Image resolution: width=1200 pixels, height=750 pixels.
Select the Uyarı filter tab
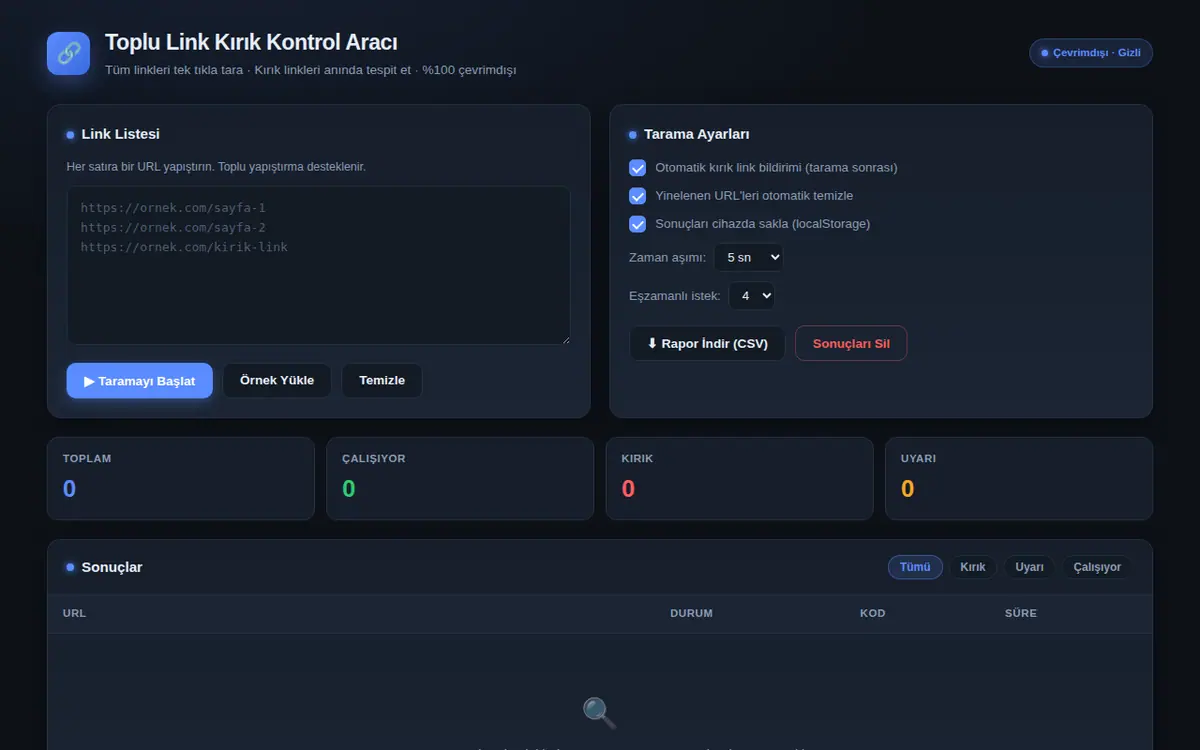1029,567
